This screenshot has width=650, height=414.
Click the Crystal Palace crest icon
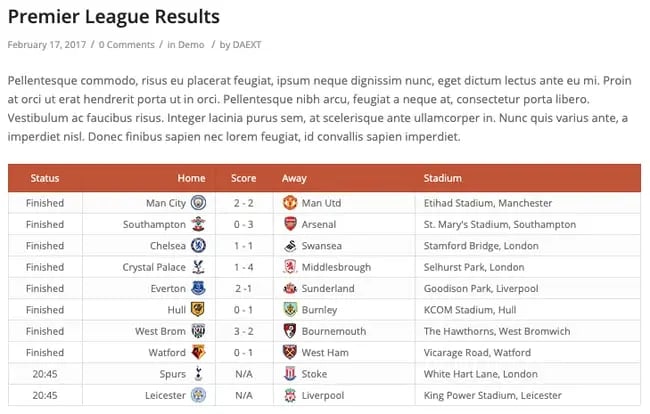point(198,267)
